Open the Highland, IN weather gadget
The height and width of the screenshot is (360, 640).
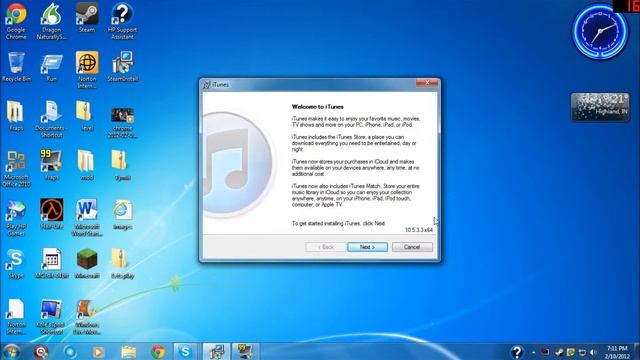600,107
